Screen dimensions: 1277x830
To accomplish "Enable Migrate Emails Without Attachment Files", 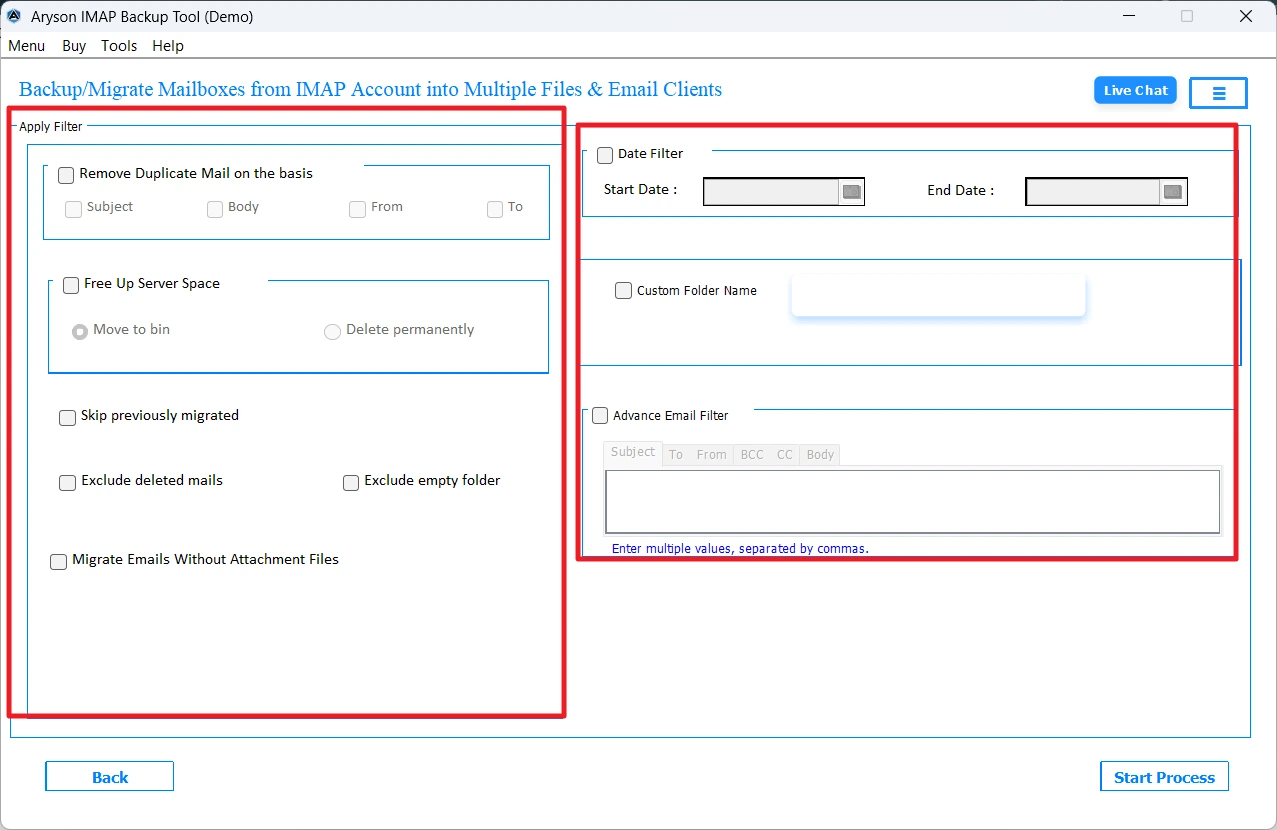I will pyautogui.click(x=59, y=561).
